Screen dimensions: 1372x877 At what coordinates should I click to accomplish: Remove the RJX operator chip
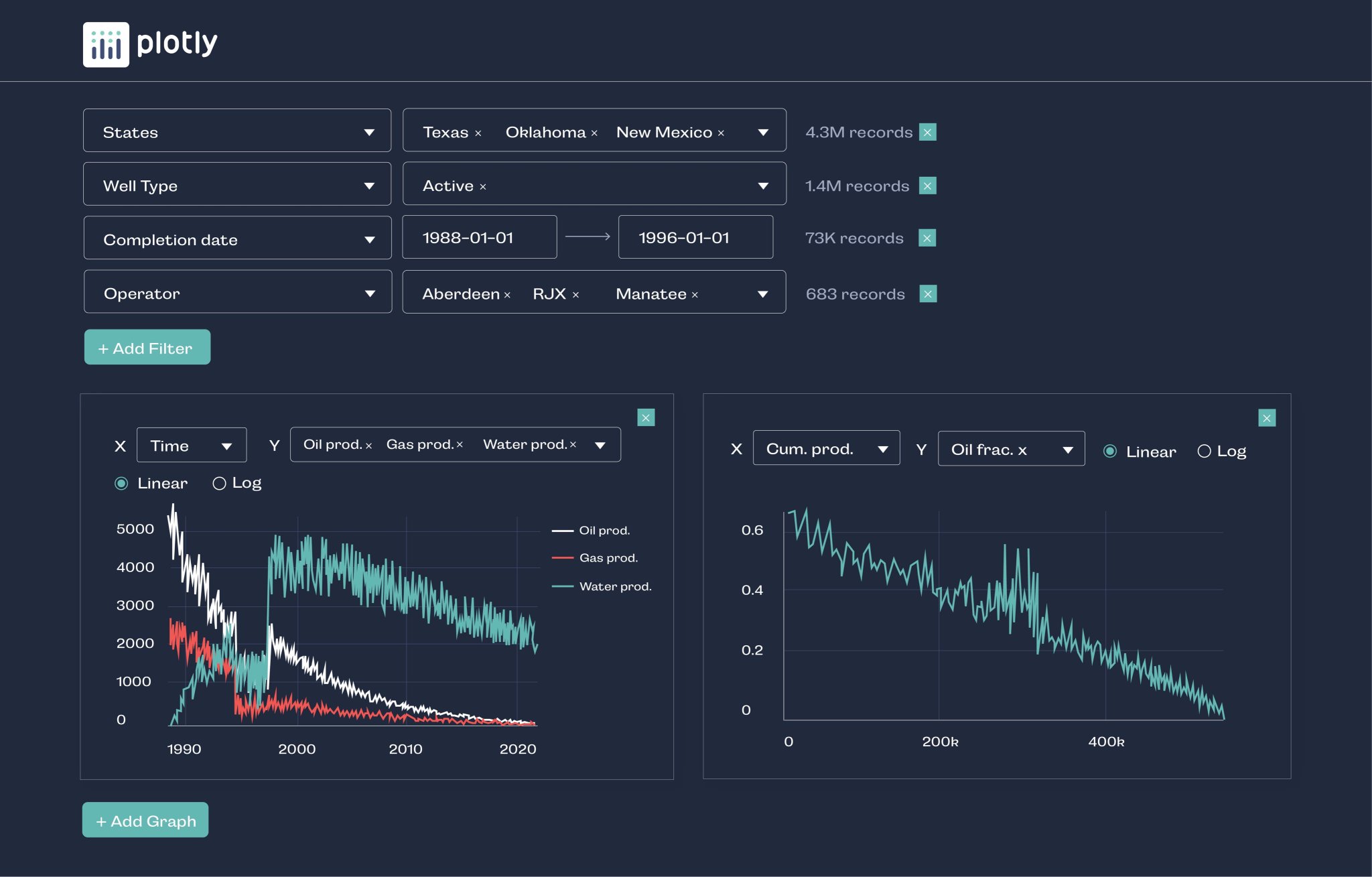point(576,293)
